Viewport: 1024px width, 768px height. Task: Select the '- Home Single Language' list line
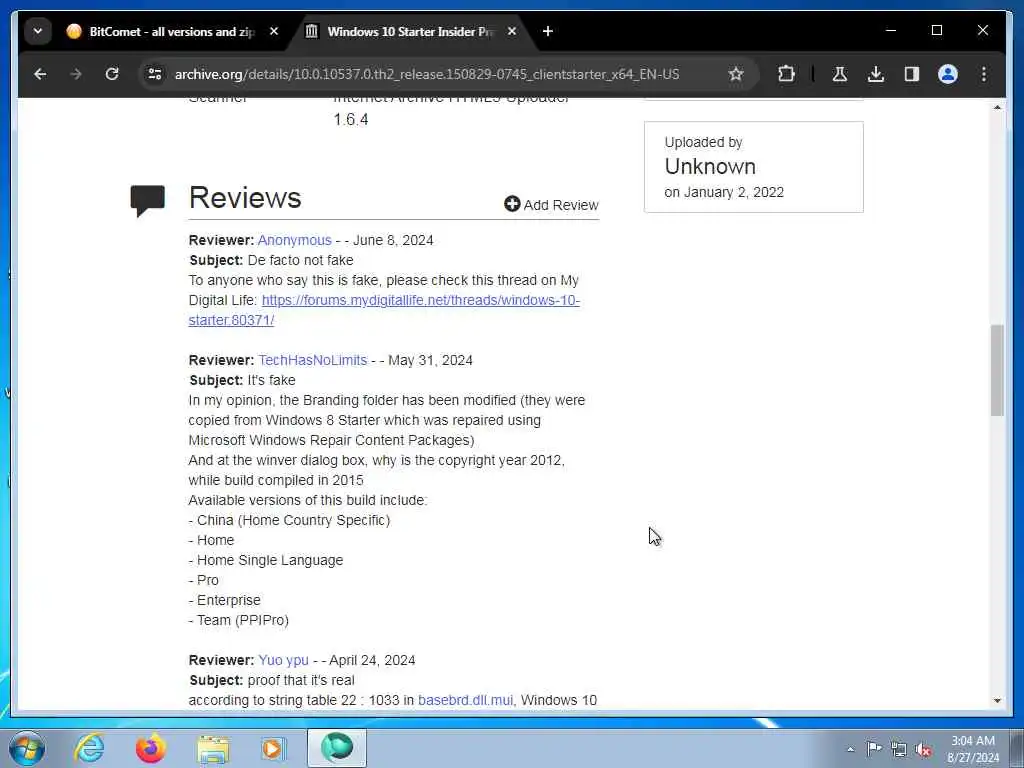[x=266, y=560]
